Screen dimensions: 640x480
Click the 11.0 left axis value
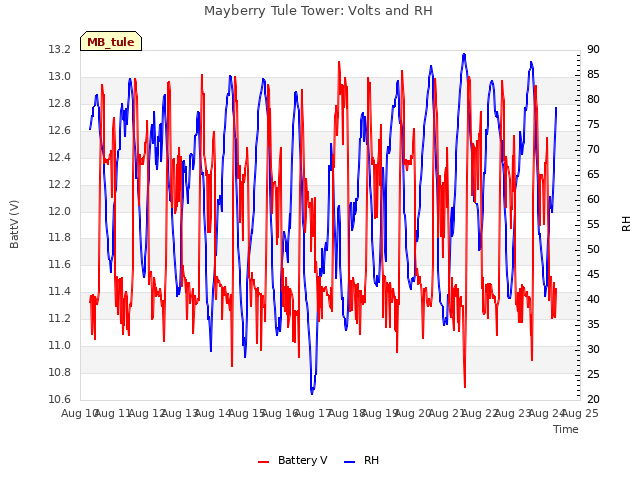[x=59, y=345]
